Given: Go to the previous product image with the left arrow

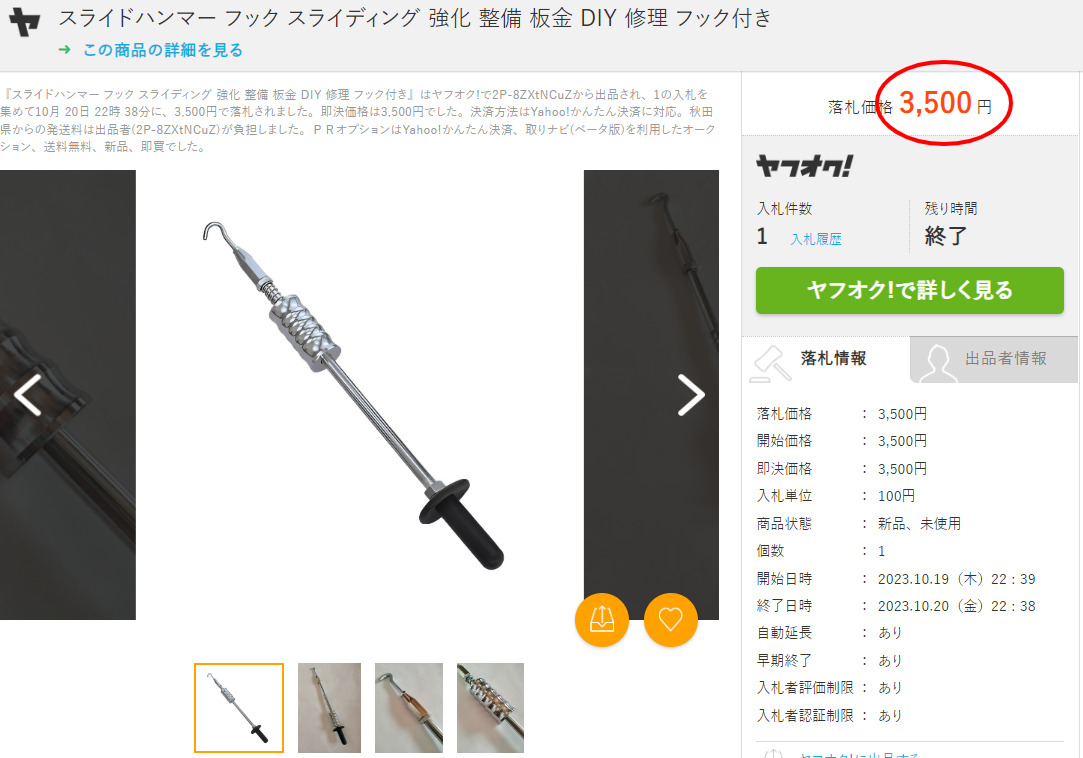Looking at the screenshot, I should [x=28, y=395].
